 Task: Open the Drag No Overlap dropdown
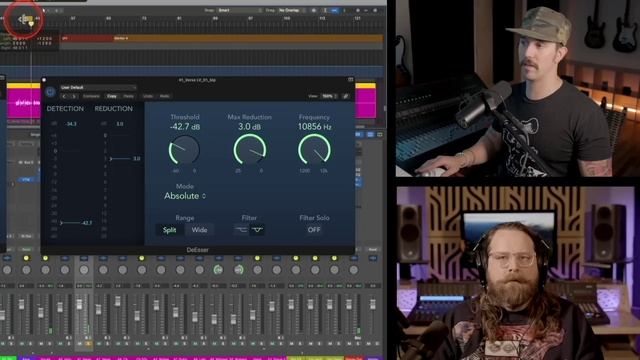point(291,10)
